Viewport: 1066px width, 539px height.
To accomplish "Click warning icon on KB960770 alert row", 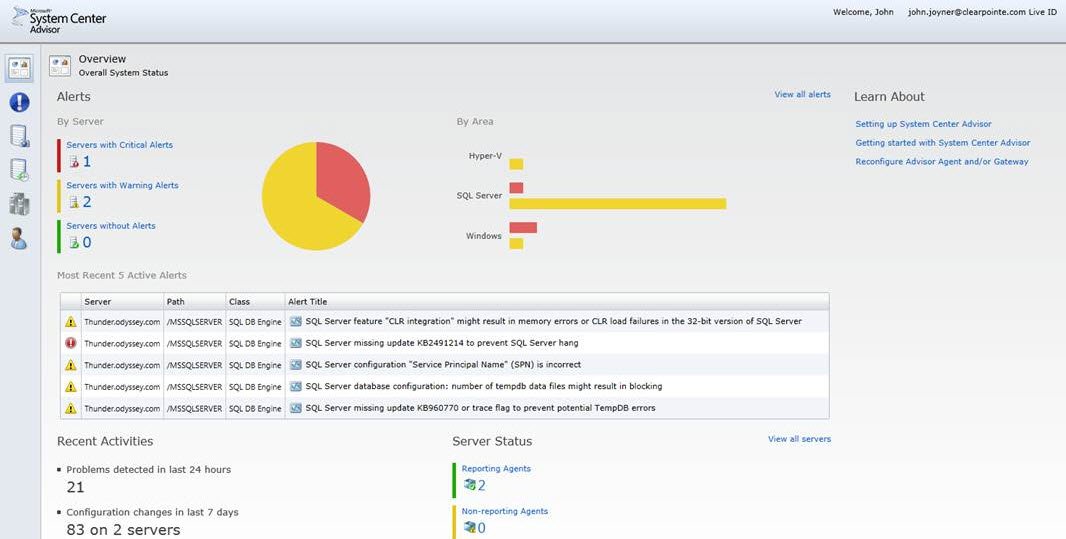I will (71, 408).
